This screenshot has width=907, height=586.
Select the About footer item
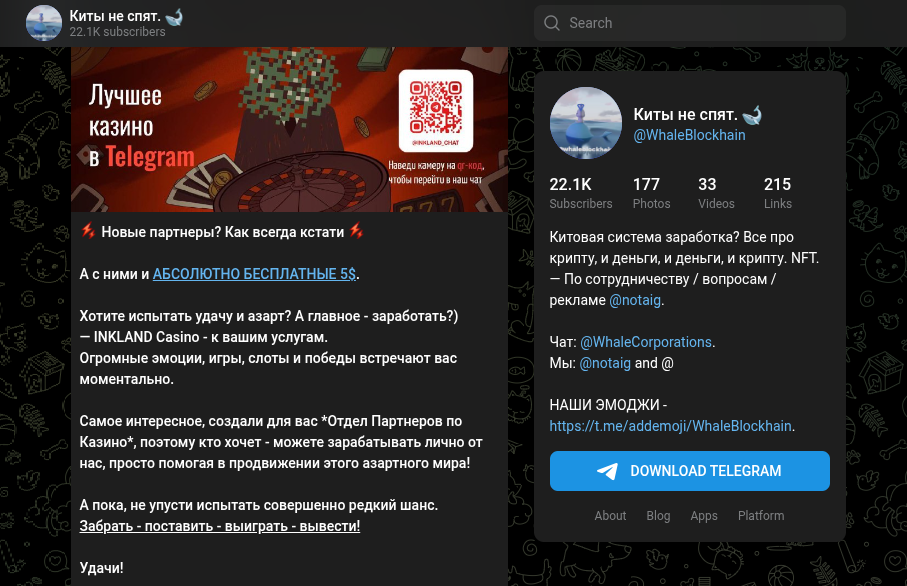(610, 515)
